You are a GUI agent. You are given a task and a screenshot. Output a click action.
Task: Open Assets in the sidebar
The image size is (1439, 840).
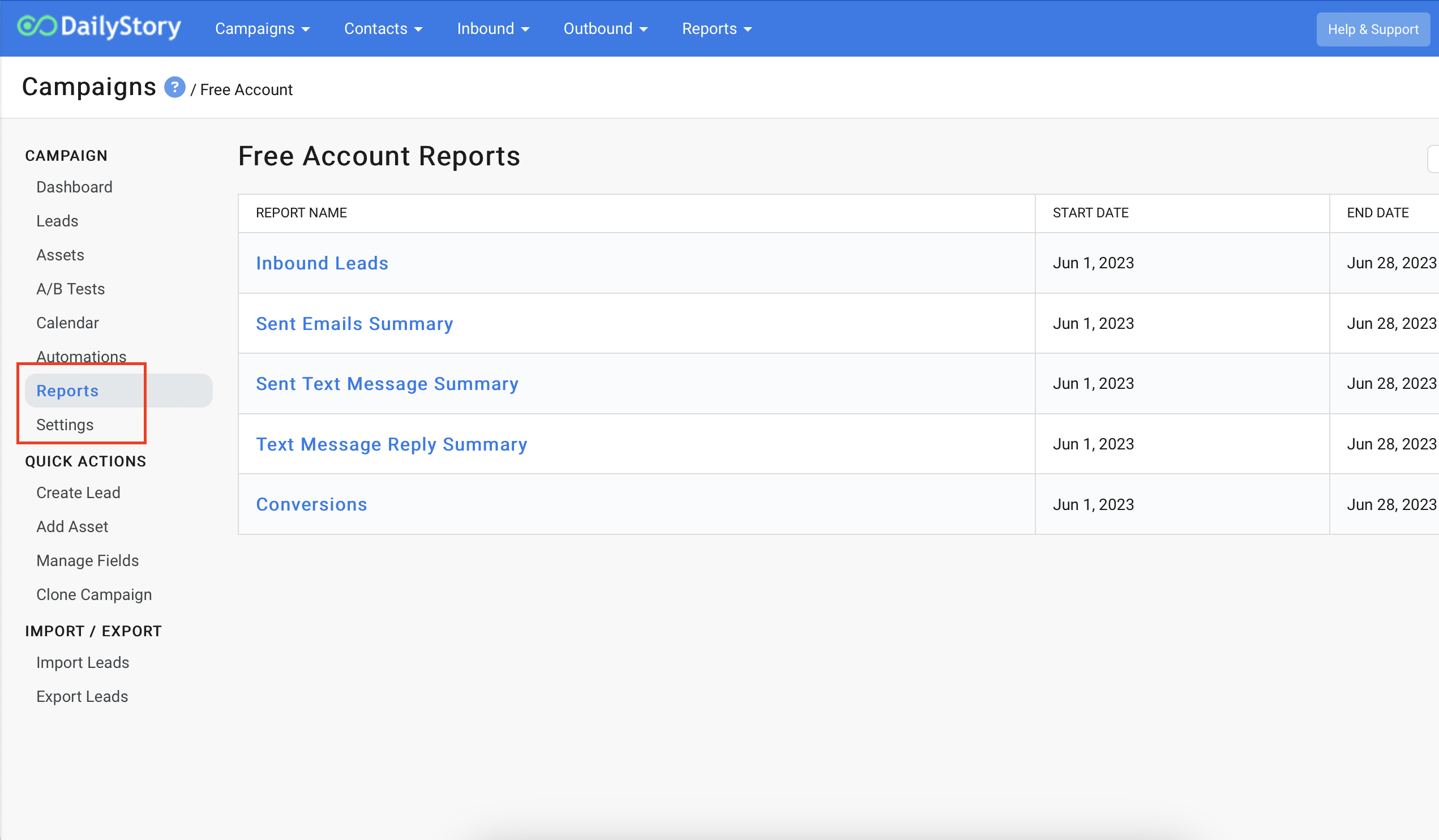coord(60,255)
